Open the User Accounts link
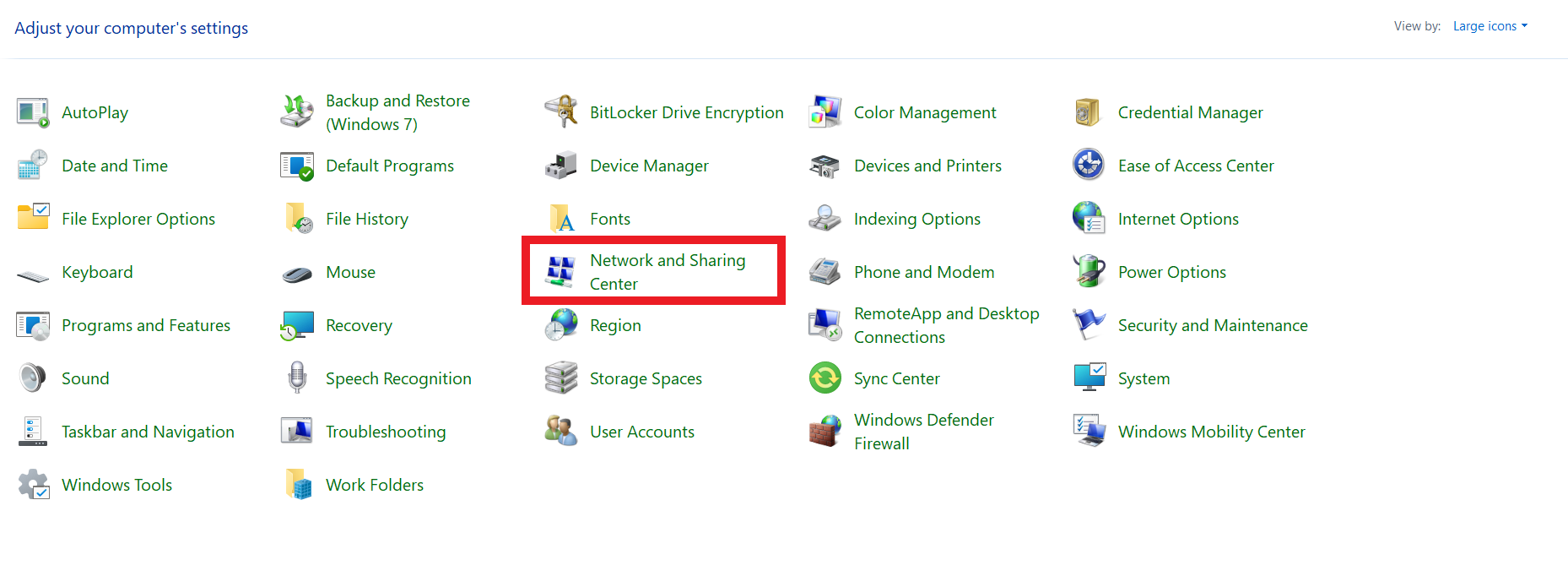 642,432
